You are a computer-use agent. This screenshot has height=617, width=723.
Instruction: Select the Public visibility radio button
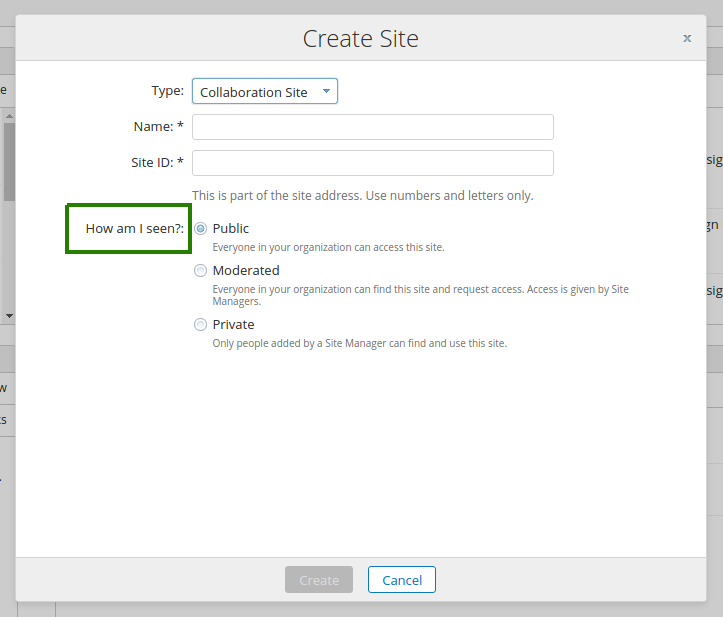tap(201, 228)
